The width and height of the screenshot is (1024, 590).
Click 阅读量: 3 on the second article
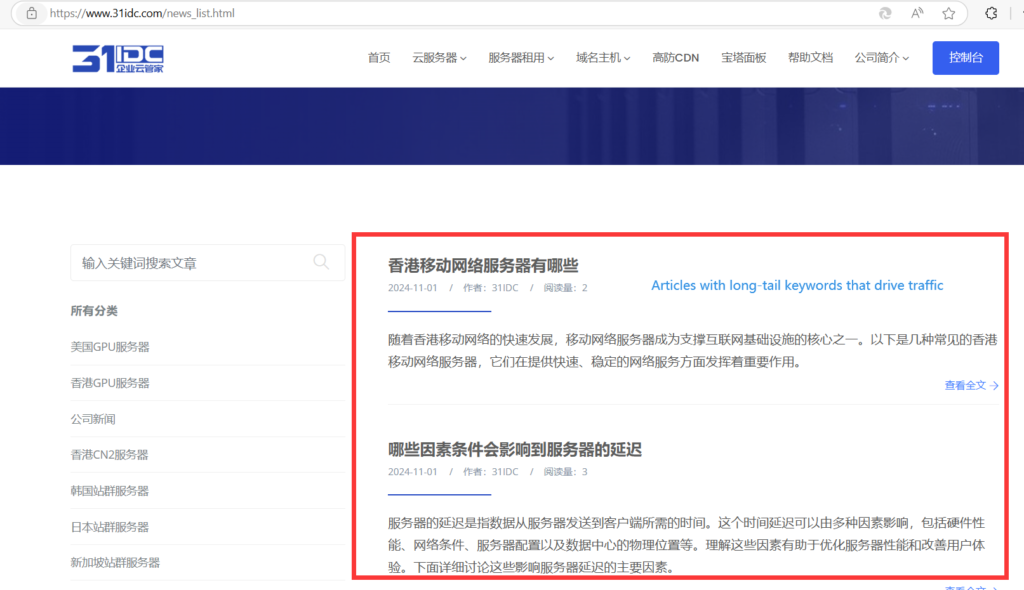[x=566, y=472]
